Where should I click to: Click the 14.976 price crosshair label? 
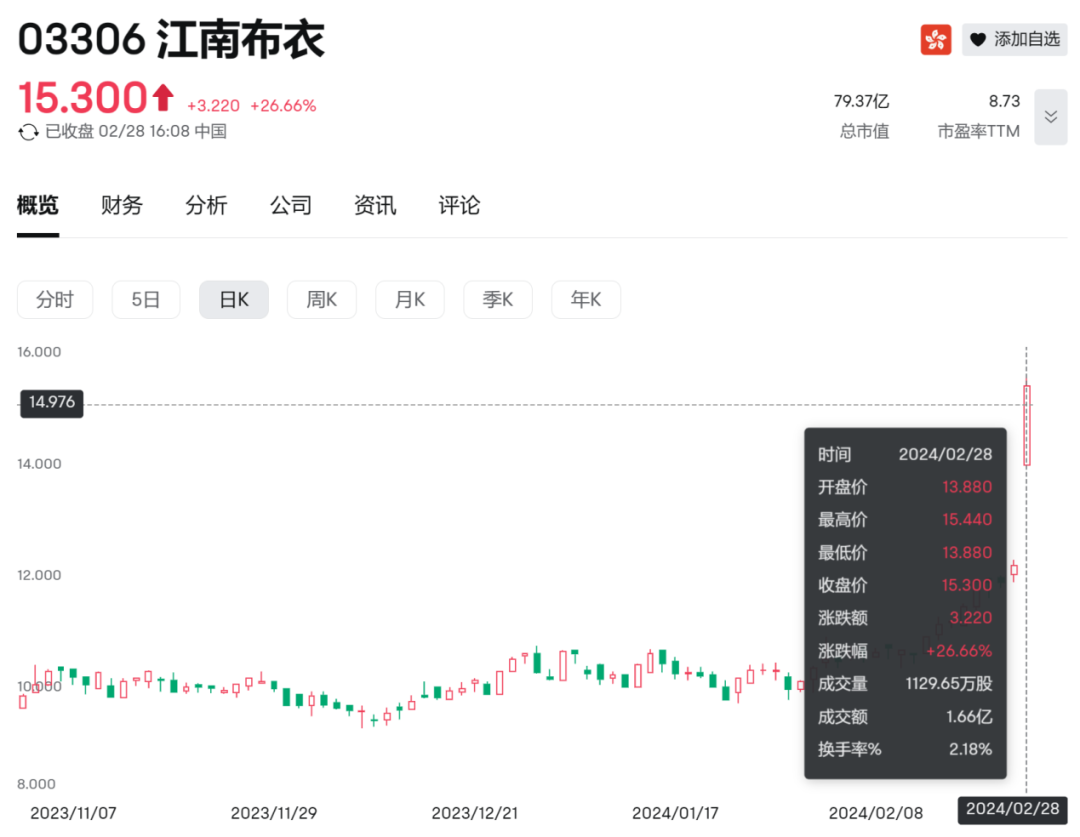[52, 403]
